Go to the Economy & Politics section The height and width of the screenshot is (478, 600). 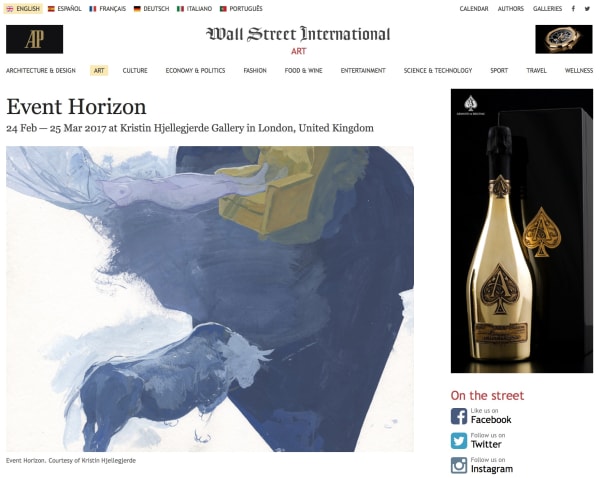point(195,70)
